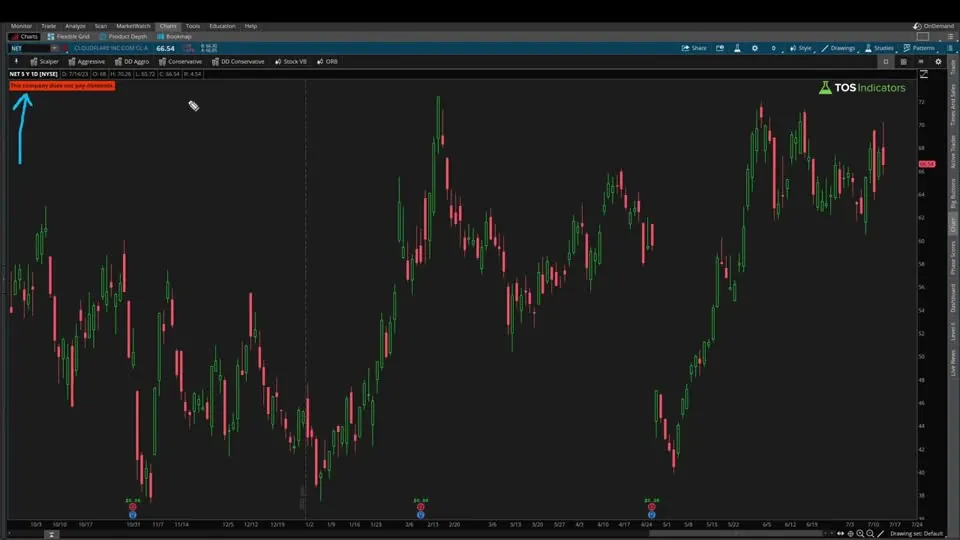Image resolution: width=960 pixels, height=540 pixels.
Task: Select the chart grid layout icon
Action: (x=903, y=62)
